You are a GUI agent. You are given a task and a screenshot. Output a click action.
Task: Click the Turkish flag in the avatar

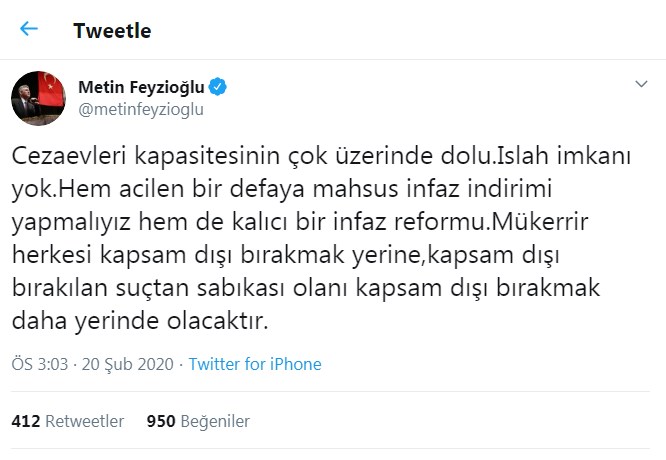(53, 88)
